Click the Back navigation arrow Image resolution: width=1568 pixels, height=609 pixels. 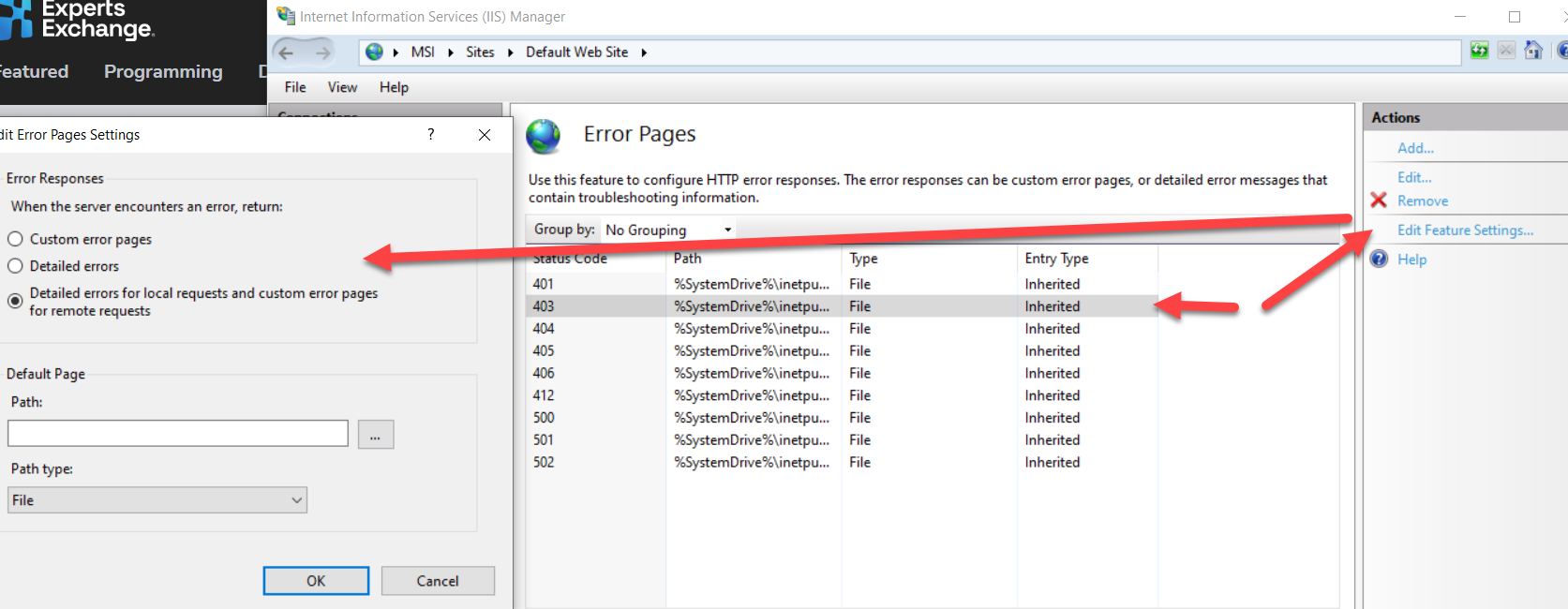pos(287,52)
